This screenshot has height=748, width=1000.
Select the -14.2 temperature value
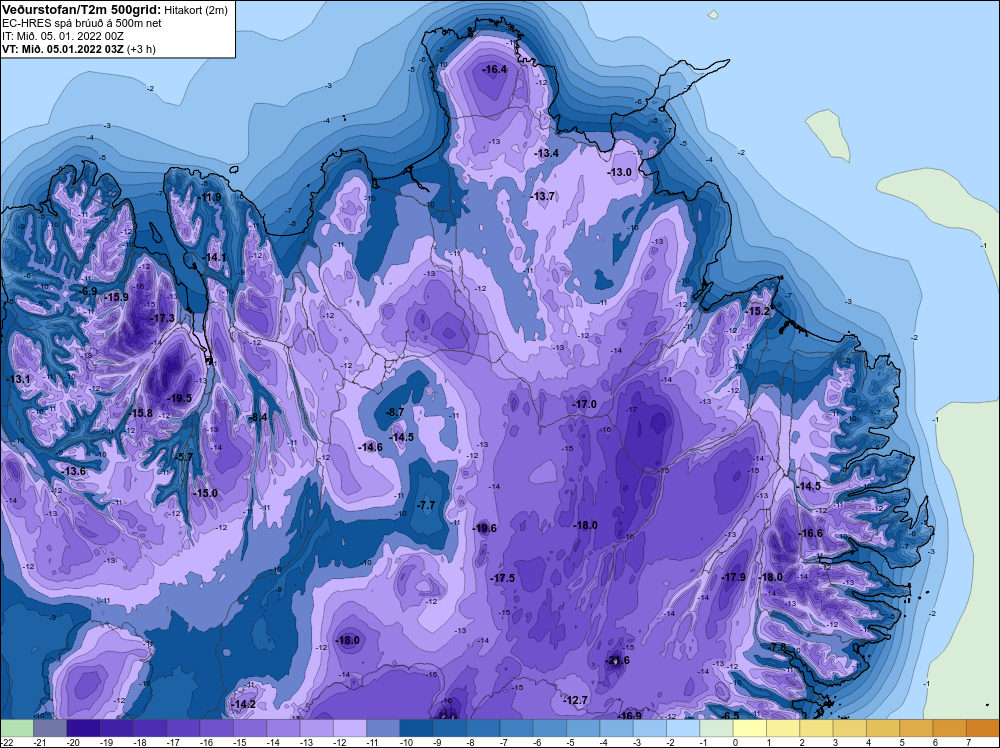click(243, 704)
